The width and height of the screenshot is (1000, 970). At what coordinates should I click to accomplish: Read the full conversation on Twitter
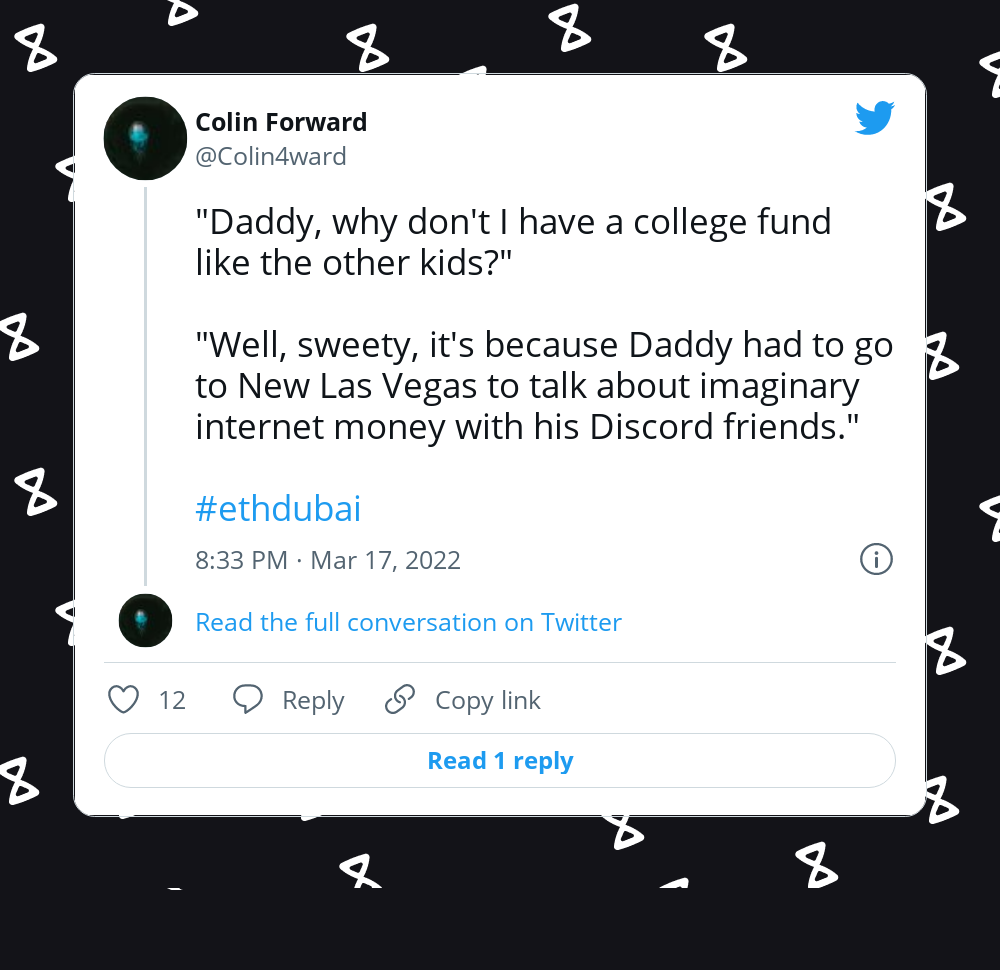pyautogui.click(x=408, y=622)
